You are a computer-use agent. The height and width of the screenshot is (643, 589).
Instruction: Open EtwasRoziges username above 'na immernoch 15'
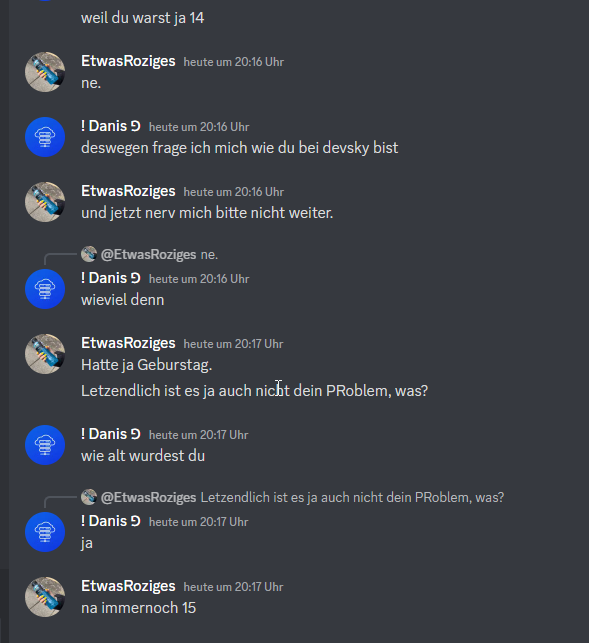coord(128,586)
